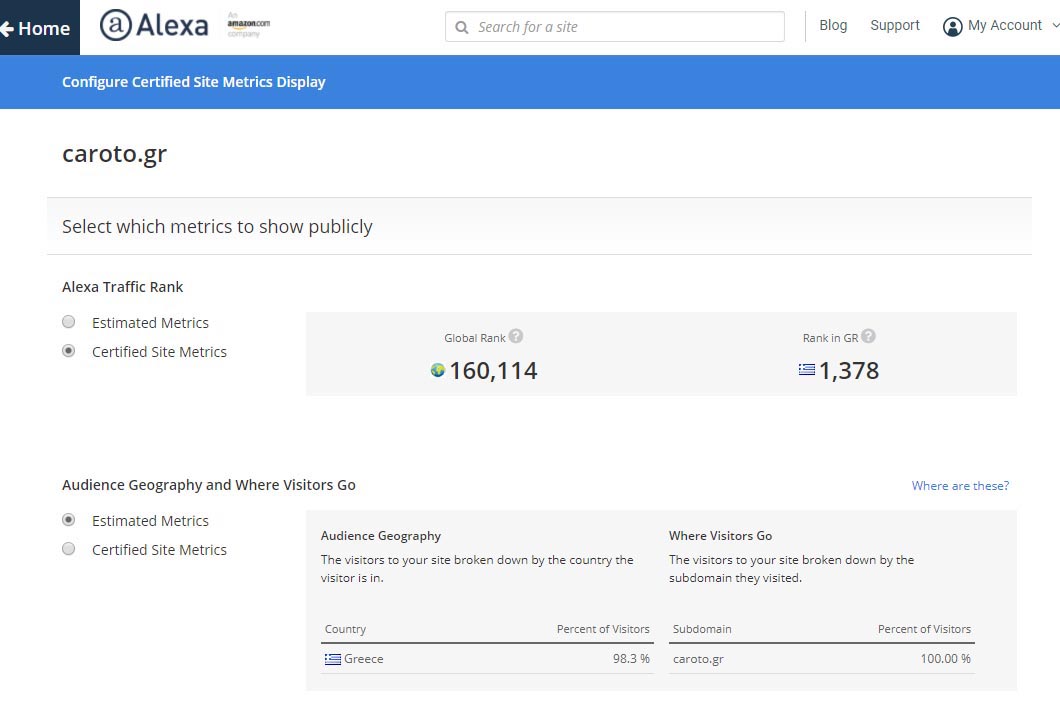Click the Greek flag in Country table
This screenshot has width=1060, height=702.
[333, 659]
